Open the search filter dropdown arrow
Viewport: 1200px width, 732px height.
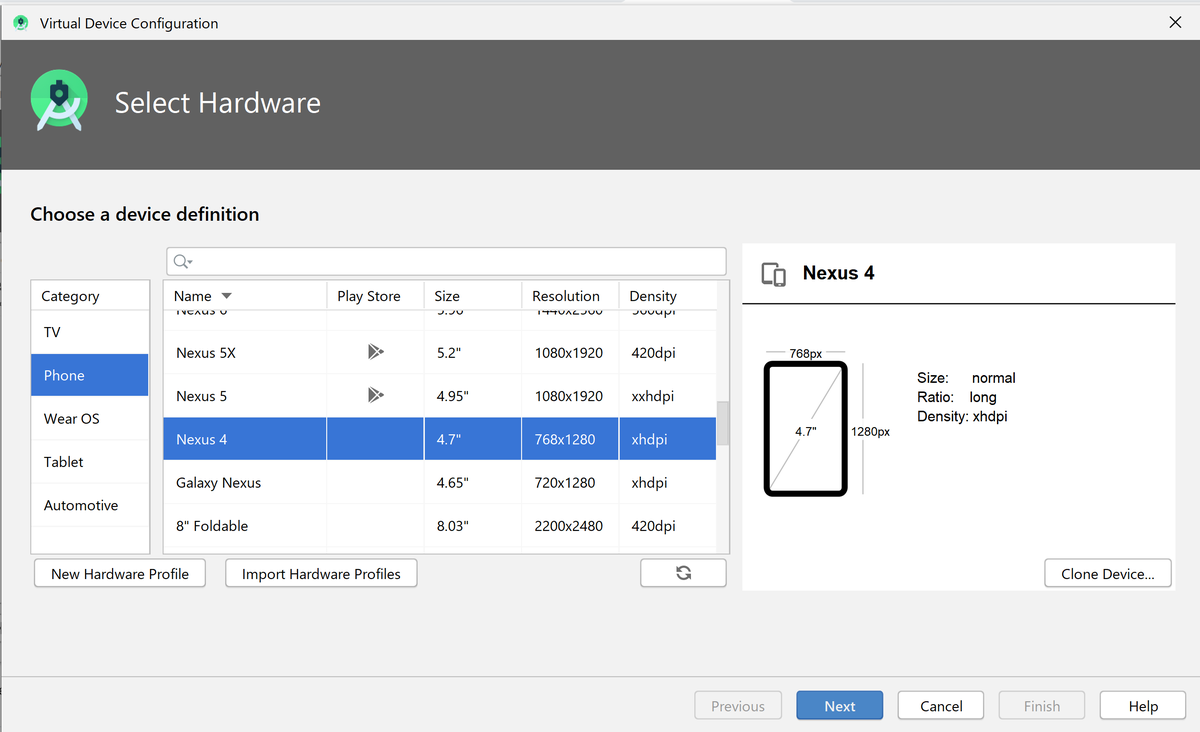tap(190, 260)
